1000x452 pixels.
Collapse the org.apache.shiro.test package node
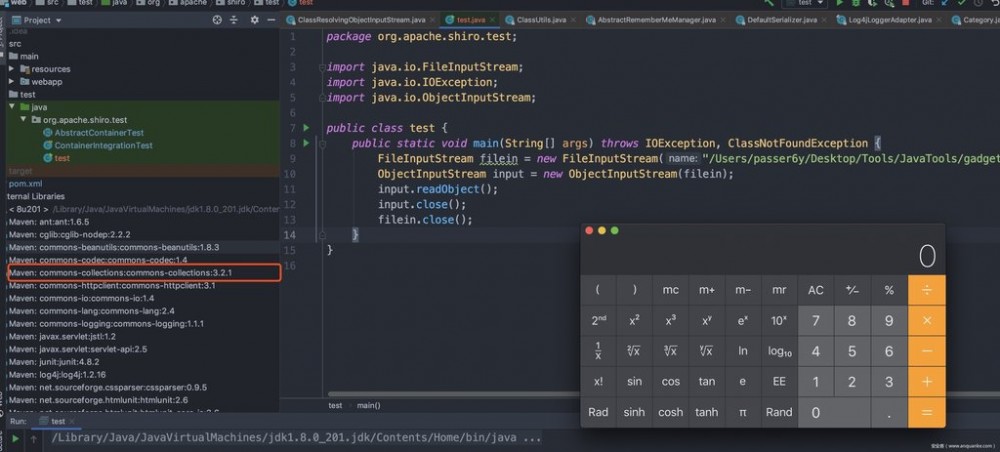[23, 120]
